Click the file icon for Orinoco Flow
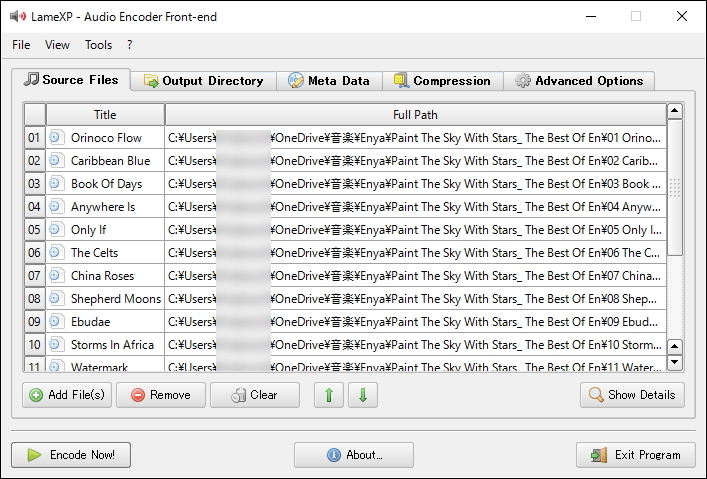 (x=56, y=137)
